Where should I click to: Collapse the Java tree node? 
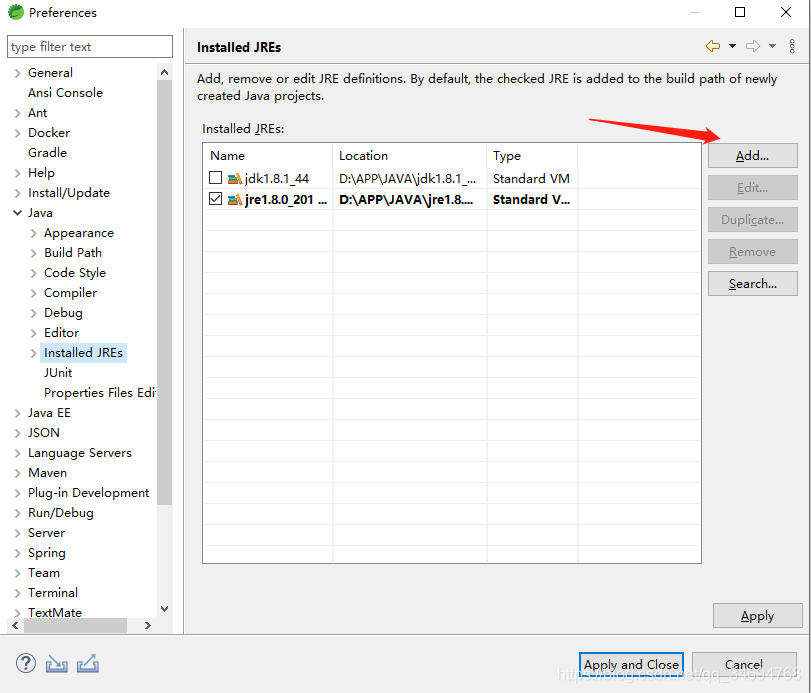[x=17, y=213]
